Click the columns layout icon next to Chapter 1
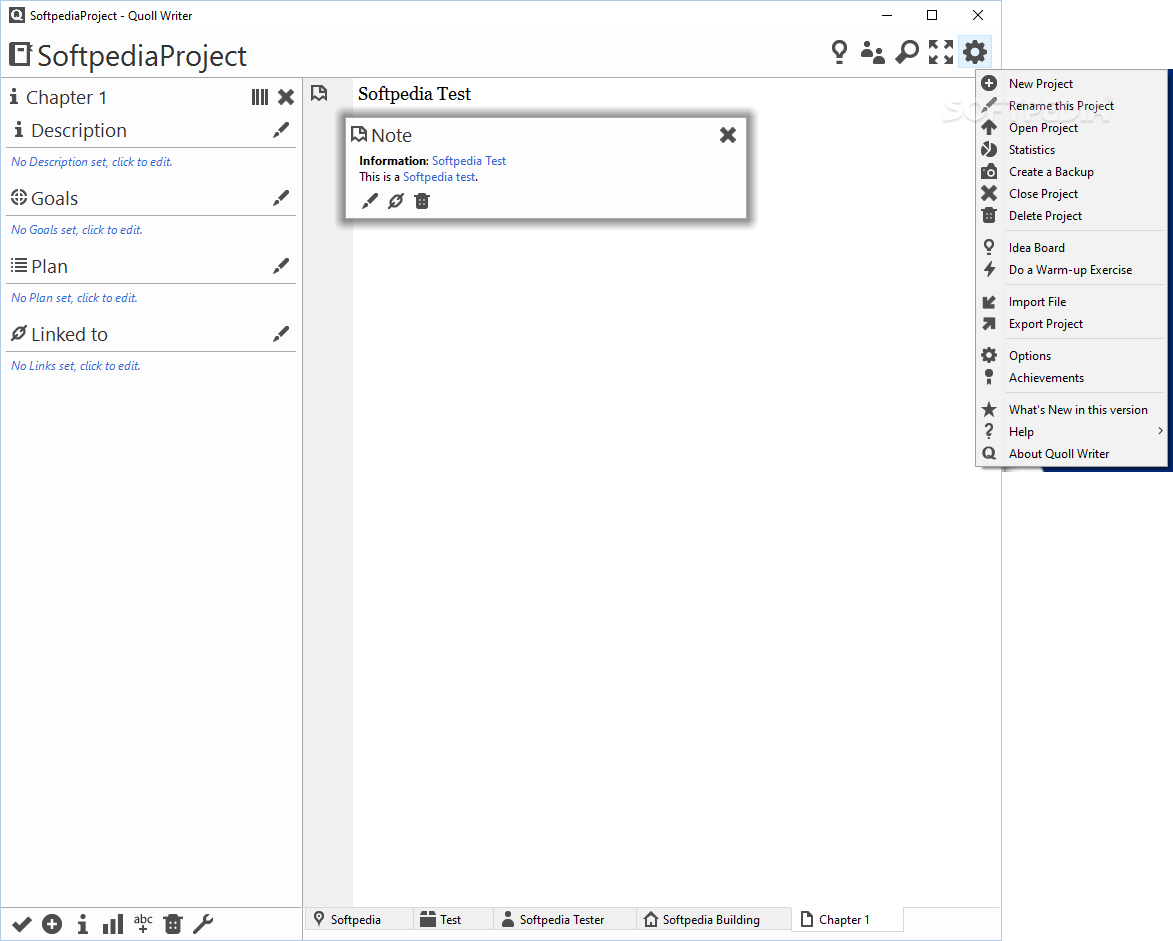 pyautogui.click(x=260, y=97)
